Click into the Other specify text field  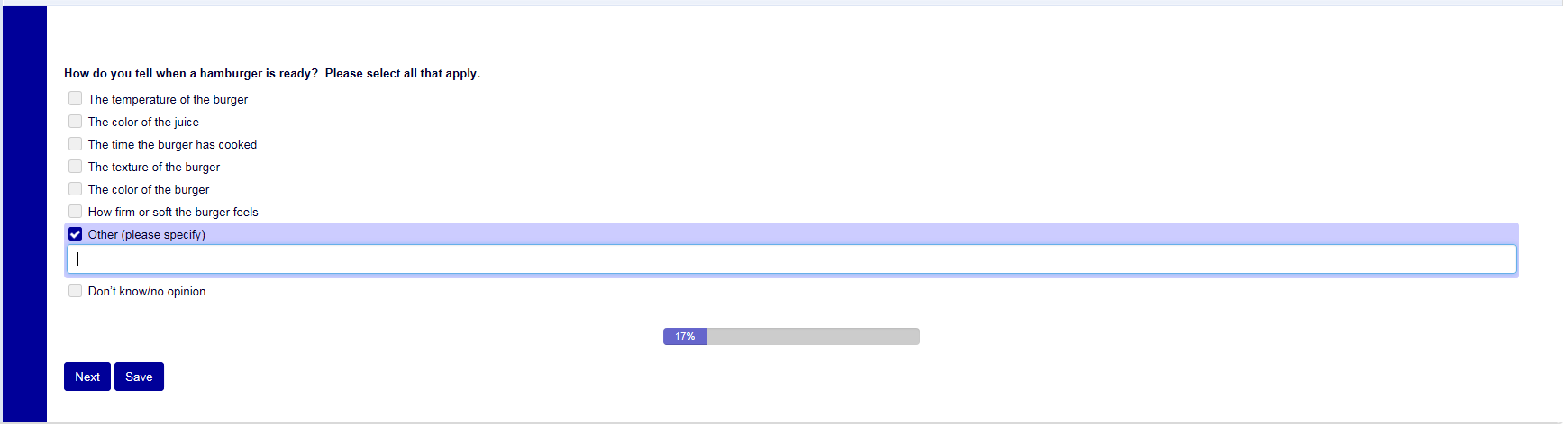tap(791, 259)
